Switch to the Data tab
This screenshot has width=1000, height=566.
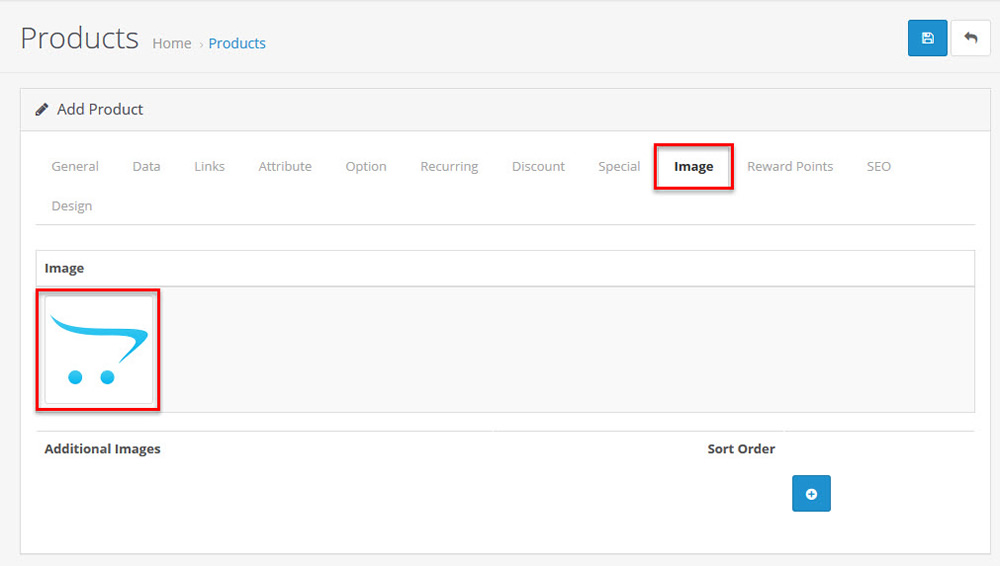click(146, 167)
